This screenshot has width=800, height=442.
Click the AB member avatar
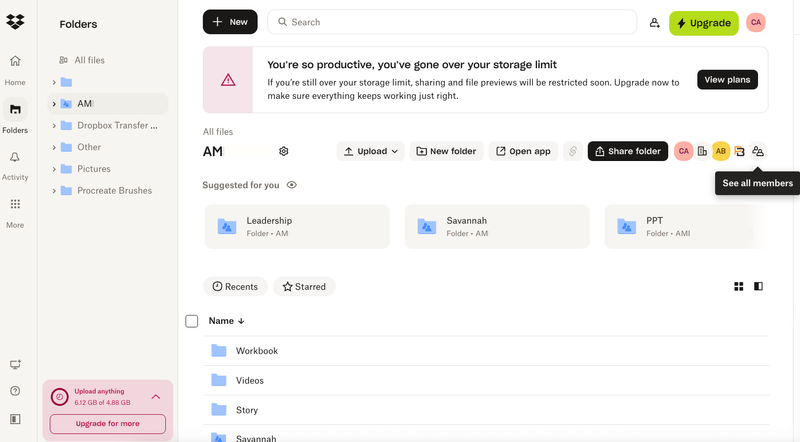pos(720,151)
